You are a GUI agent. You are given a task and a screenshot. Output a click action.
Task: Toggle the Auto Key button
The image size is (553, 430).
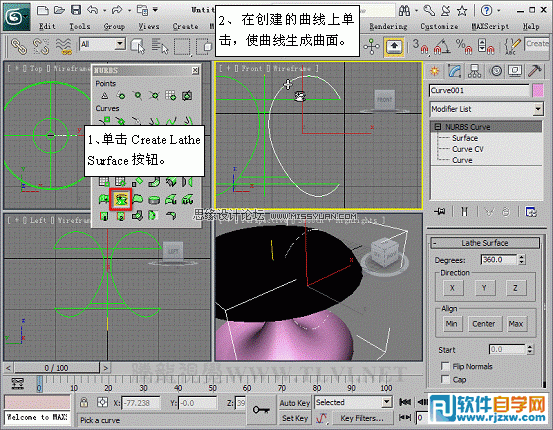point(294,403)
